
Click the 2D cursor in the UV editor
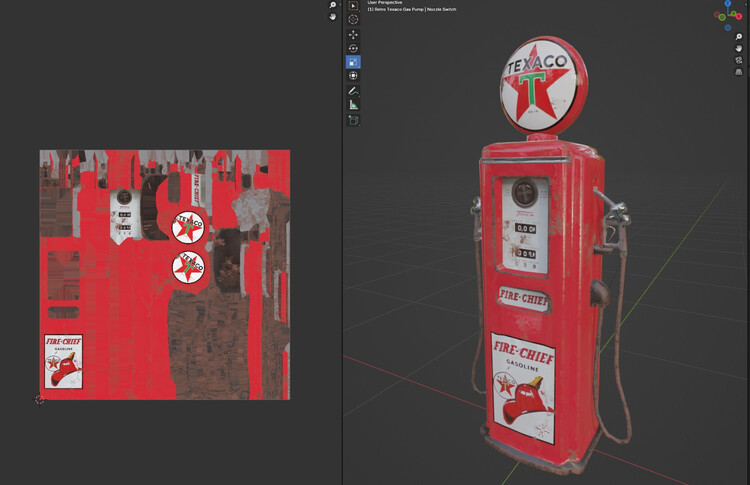click(40, 400)
